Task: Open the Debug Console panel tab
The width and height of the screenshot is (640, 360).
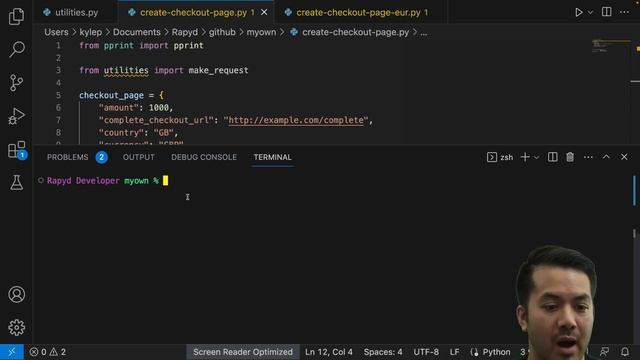Action: (x=204, y=157)
